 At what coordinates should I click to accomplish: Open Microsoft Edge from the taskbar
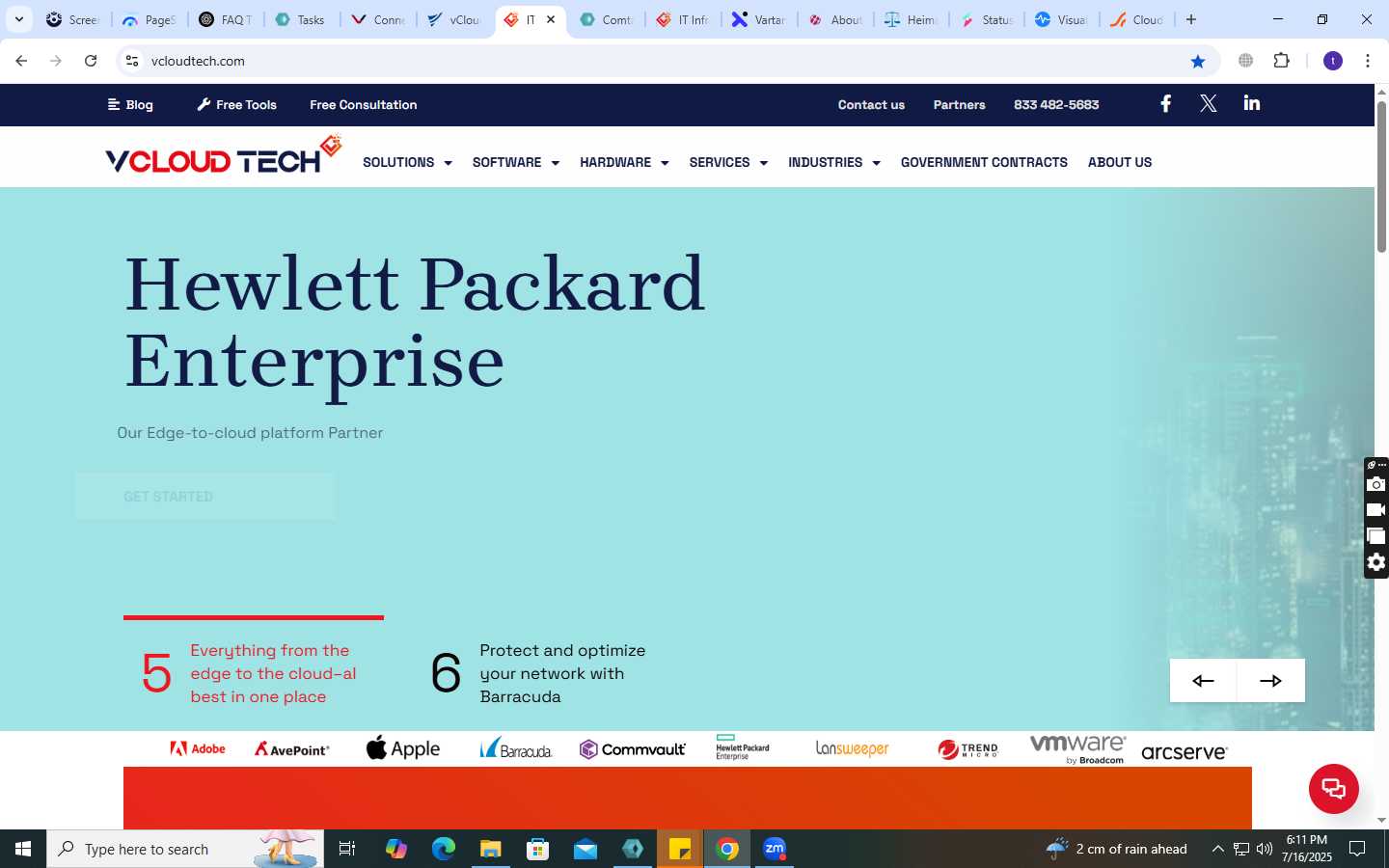click(444, 849)
